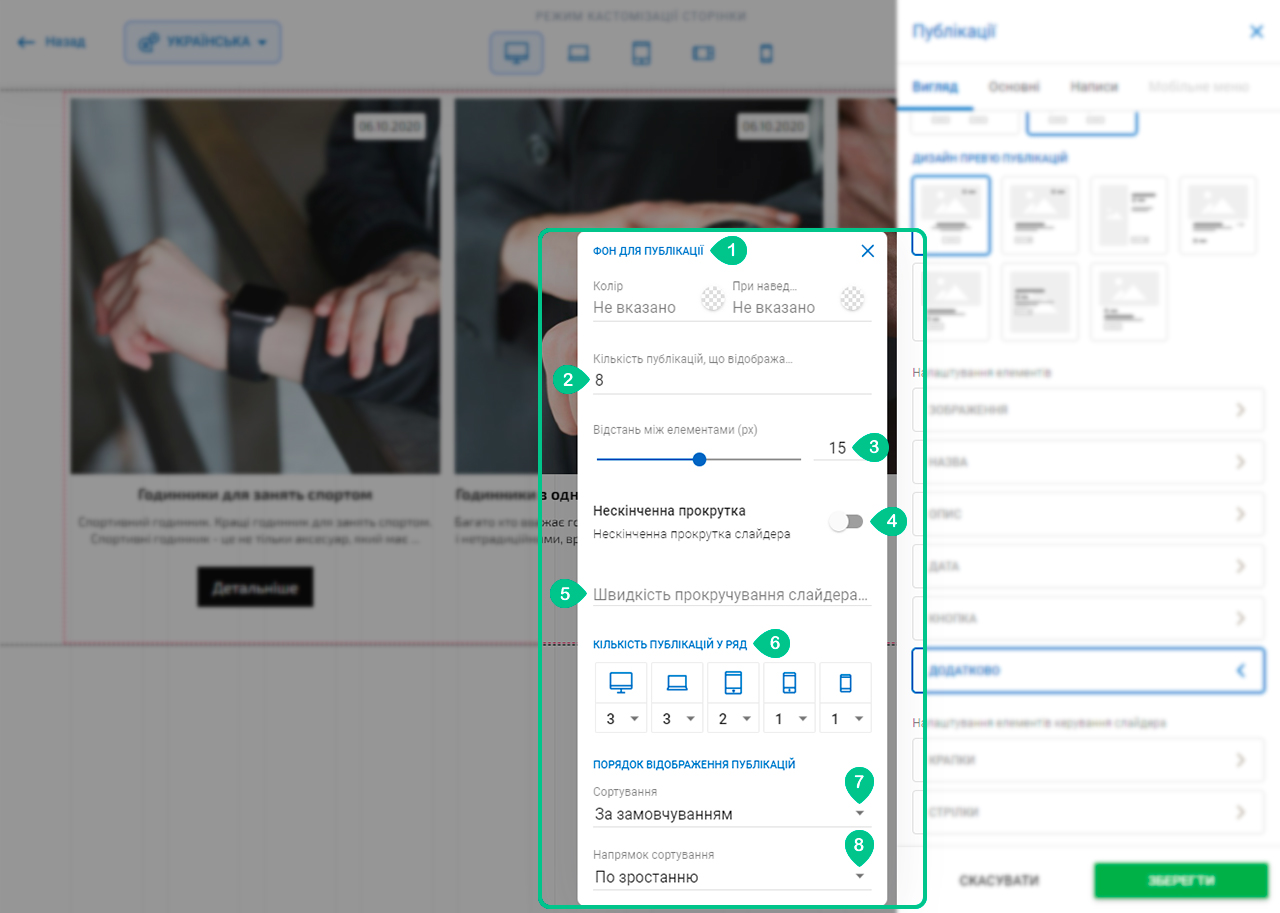Switch to landscape phone preview in top toolbar
Image resolution: width=1280 pixels, height=913 pixels.
[704, 53]
